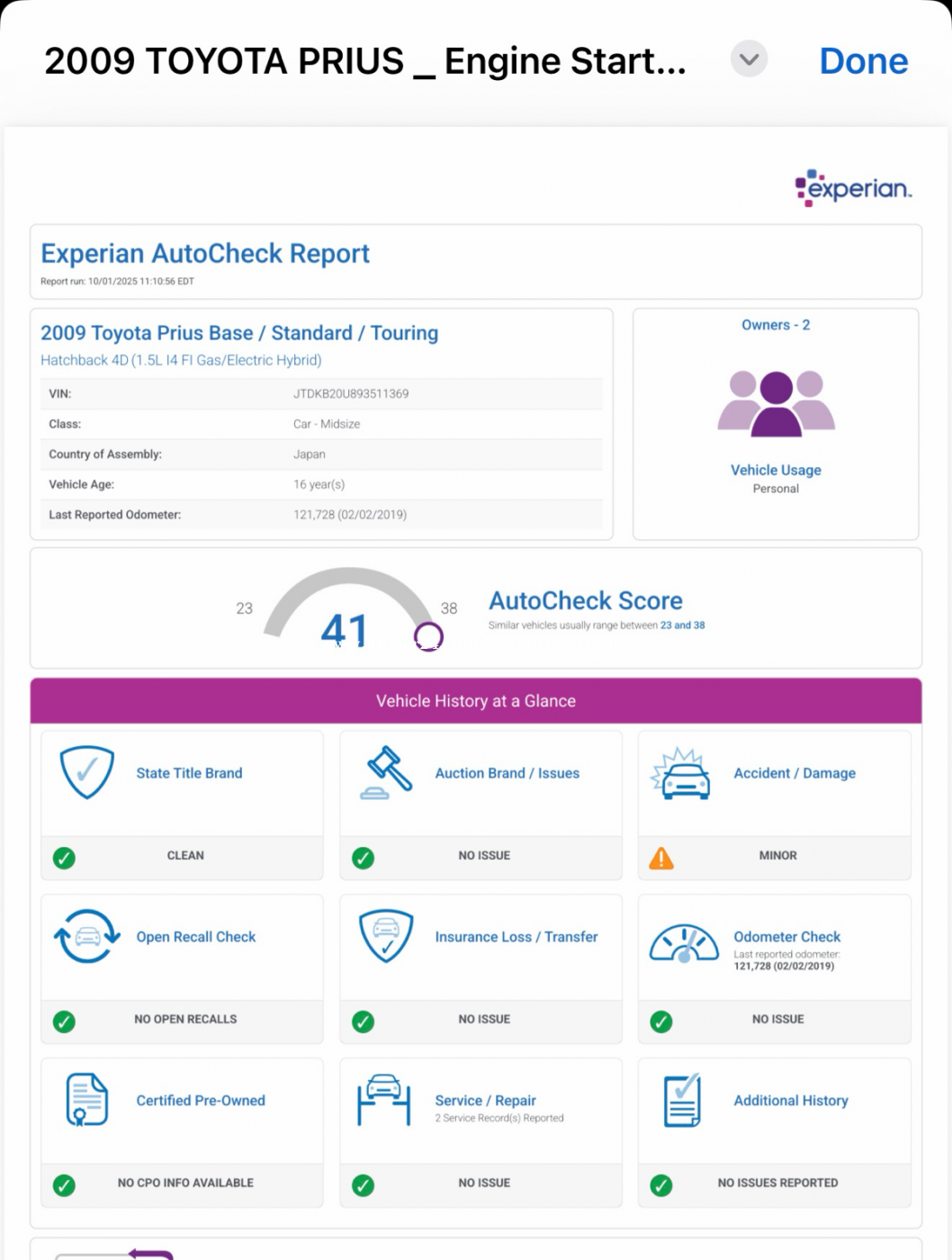
Task: Click the State Title Brand shield icon
Action: (x=87, y=772)
